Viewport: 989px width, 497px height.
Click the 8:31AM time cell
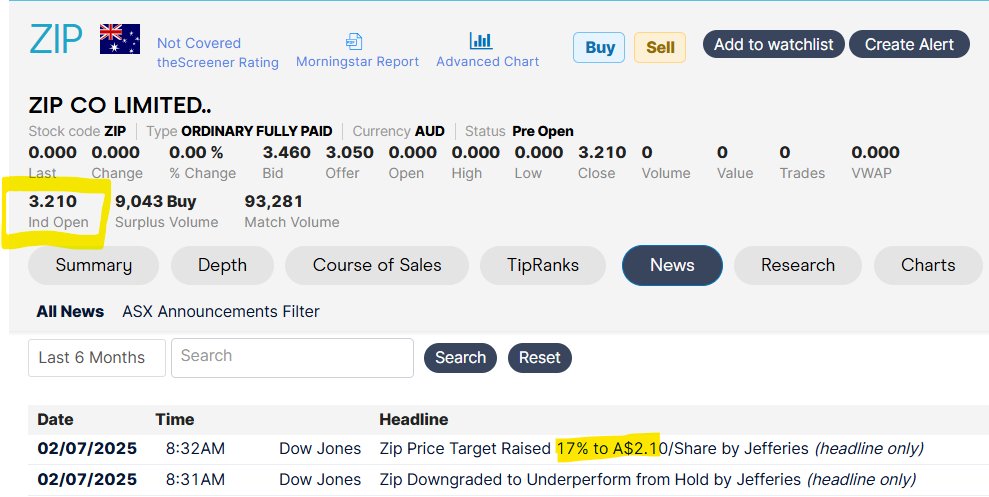click(x=196, y=479)
